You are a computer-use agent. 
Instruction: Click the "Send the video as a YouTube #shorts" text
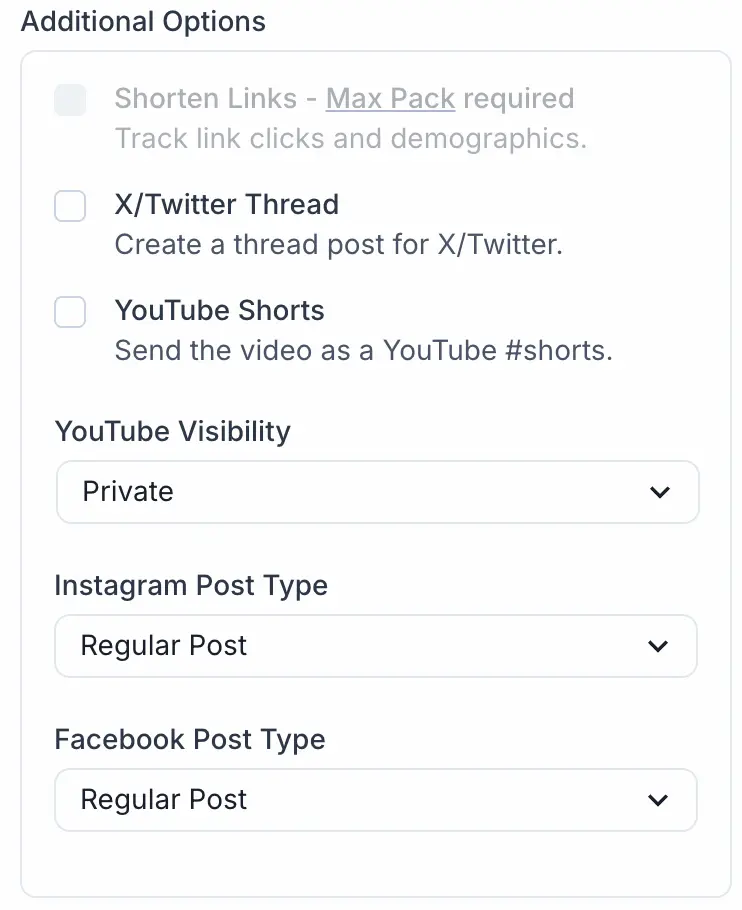tap(363, 351)
